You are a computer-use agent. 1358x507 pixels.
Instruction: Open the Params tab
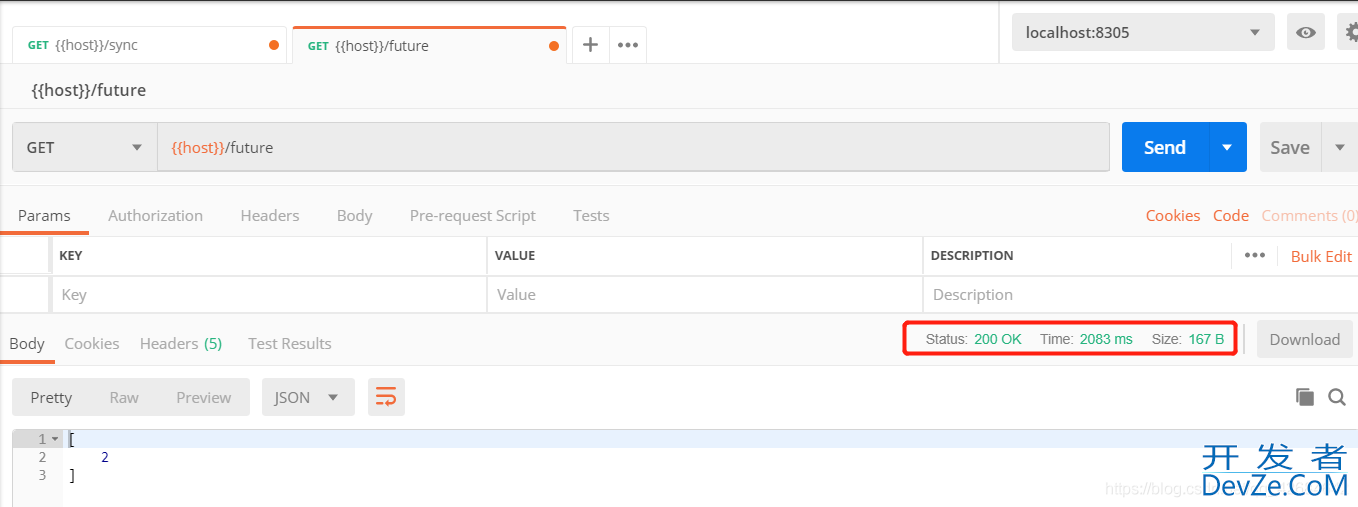(44, 215)
